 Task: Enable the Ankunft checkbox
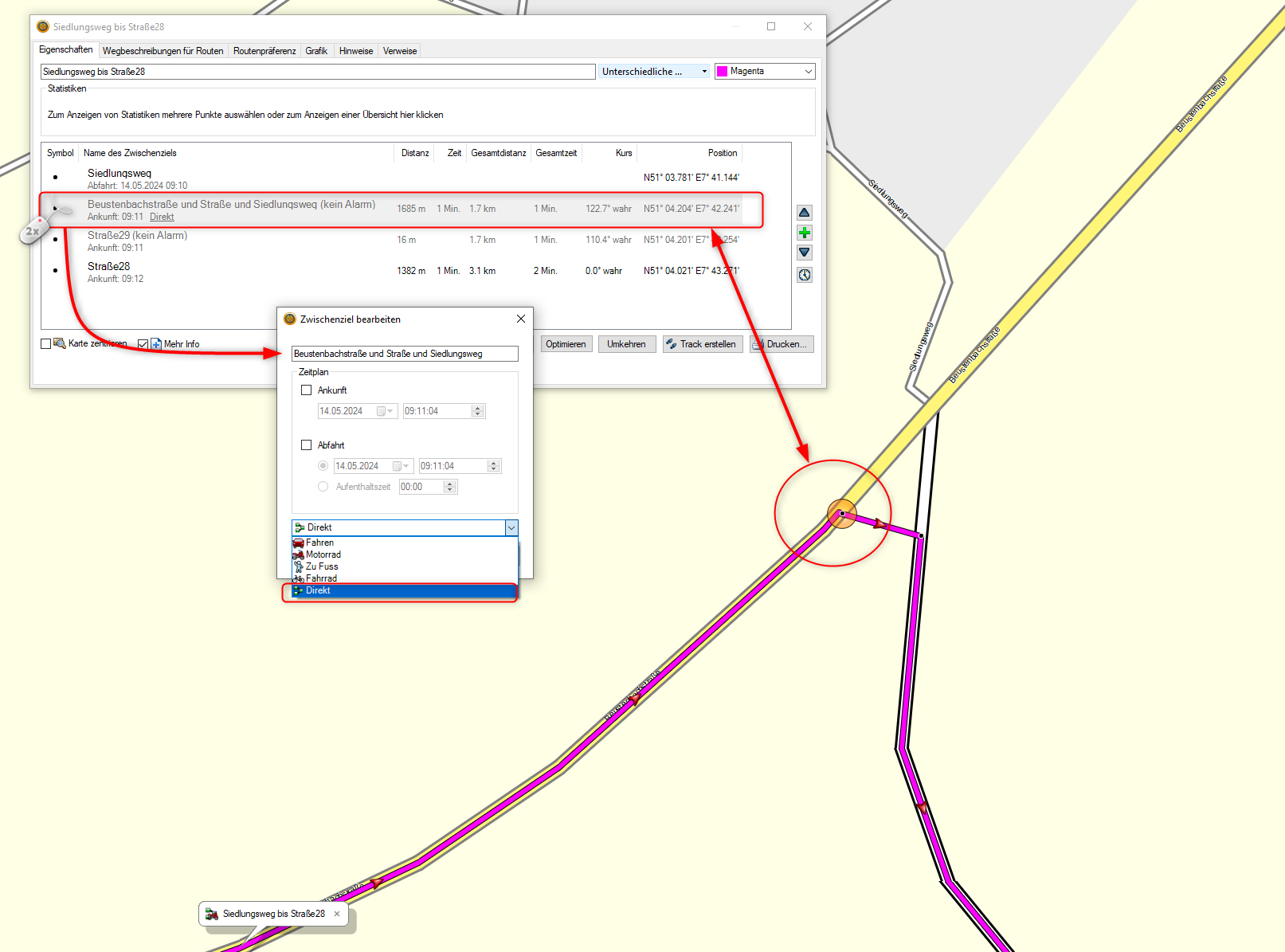pos(307,390)
